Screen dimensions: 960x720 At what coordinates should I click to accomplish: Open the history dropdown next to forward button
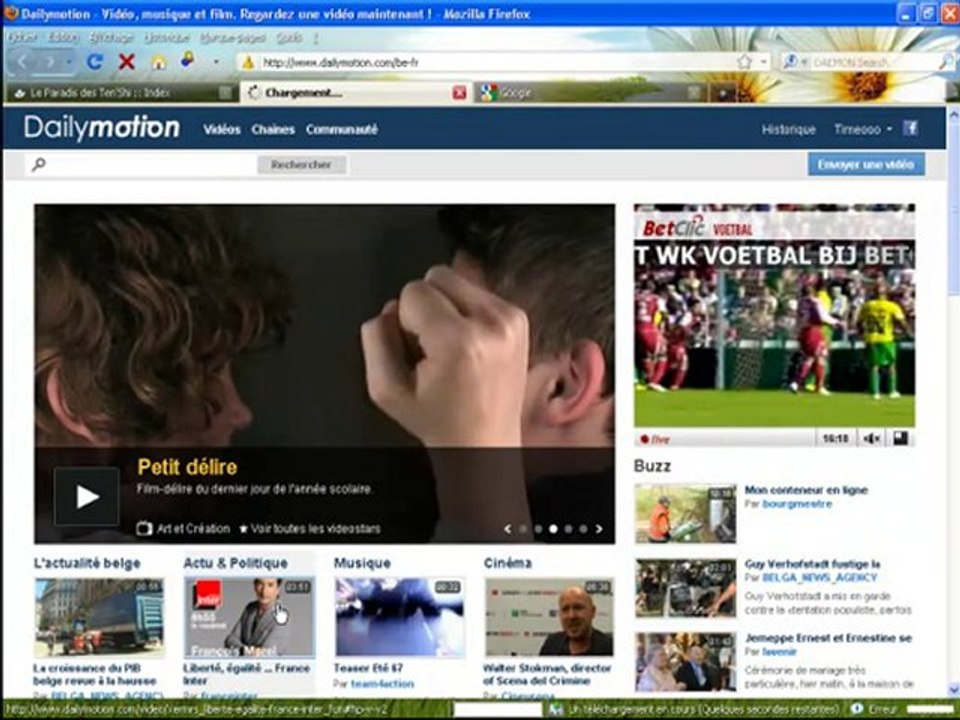(x=69, y=62)
